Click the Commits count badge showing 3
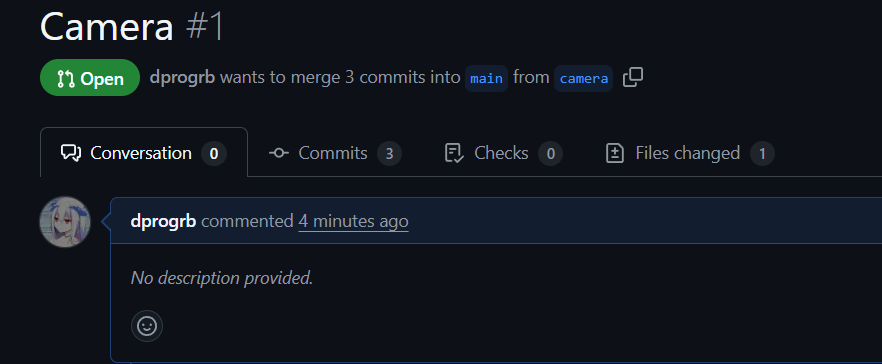The width and height of the screenshot is (882, 364). coord(389,154)
